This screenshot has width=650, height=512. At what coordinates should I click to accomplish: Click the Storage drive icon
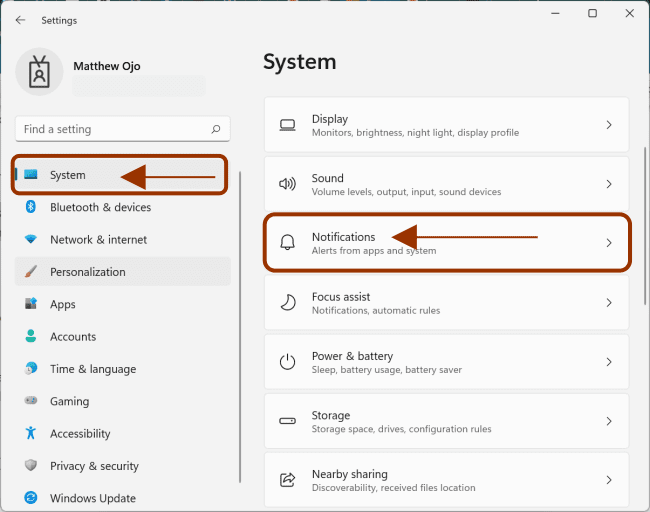(287, 421)
